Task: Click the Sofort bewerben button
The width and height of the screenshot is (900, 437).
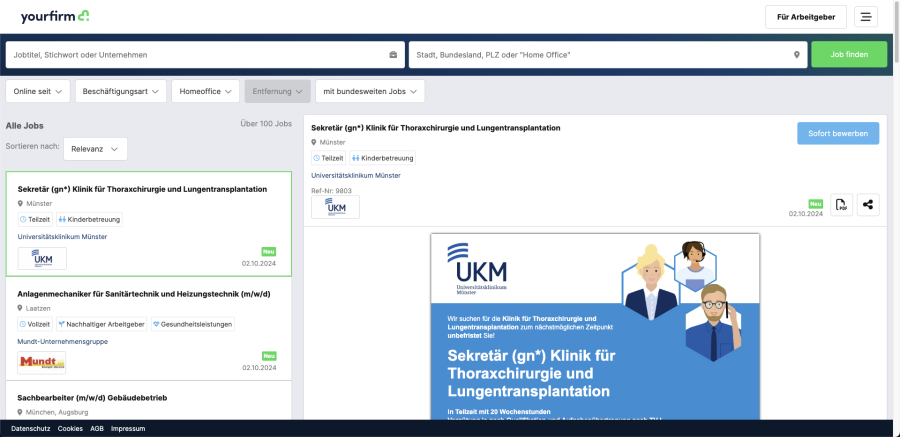Action: click(837, 133)
